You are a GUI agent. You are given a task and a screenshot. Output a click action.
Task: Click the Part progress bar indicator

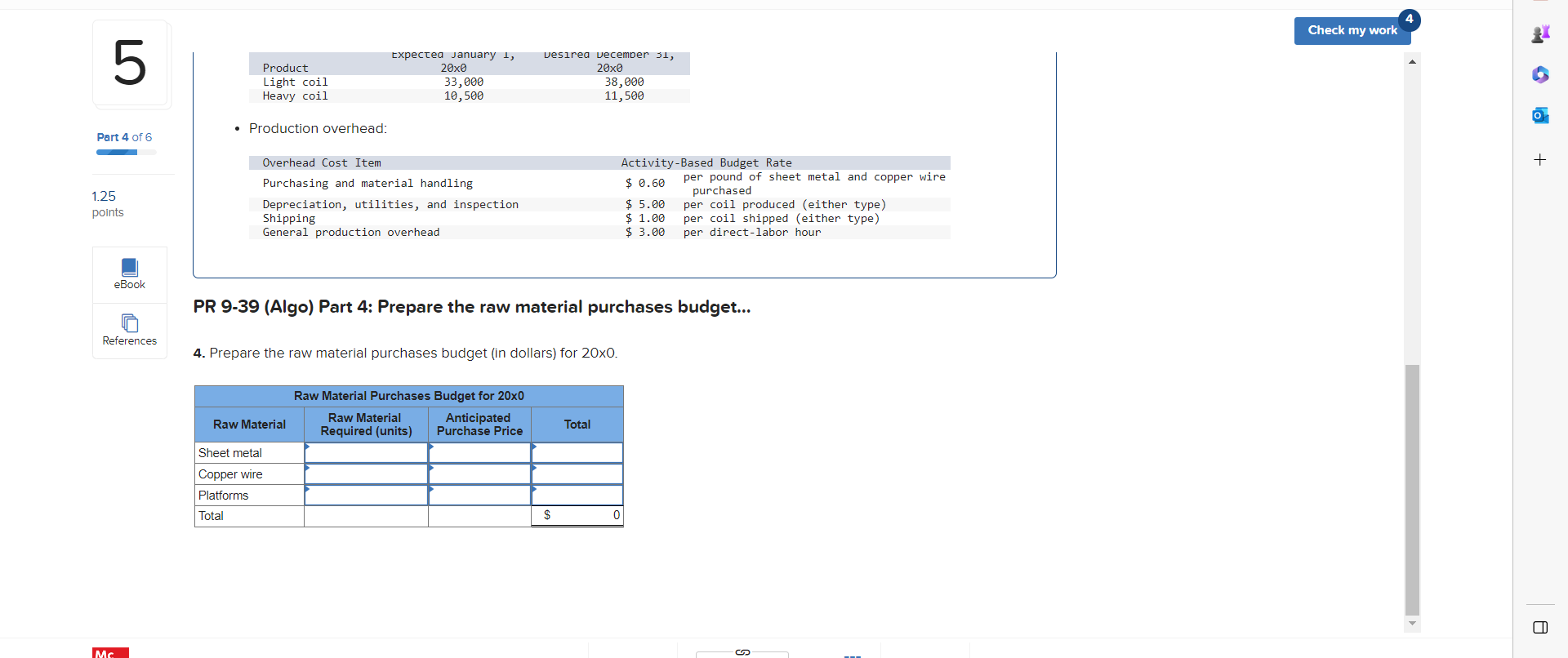point(127,153)
